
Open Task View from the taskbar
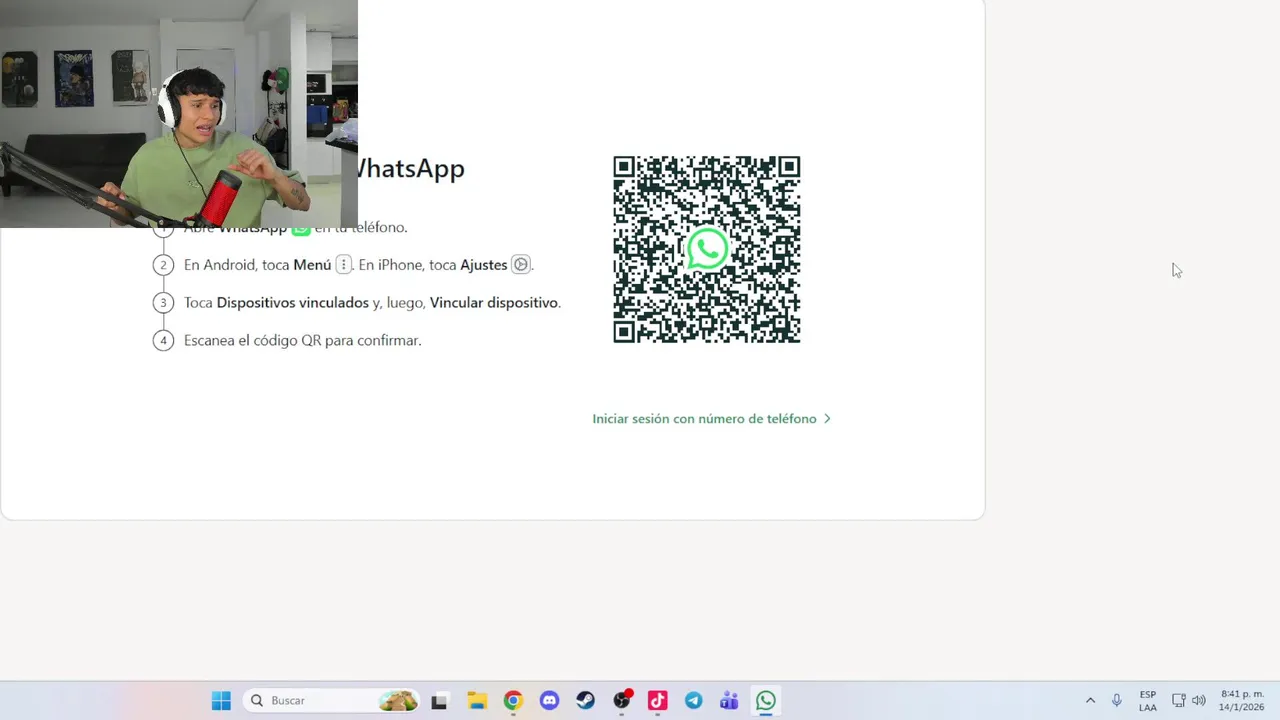[439, 701]
